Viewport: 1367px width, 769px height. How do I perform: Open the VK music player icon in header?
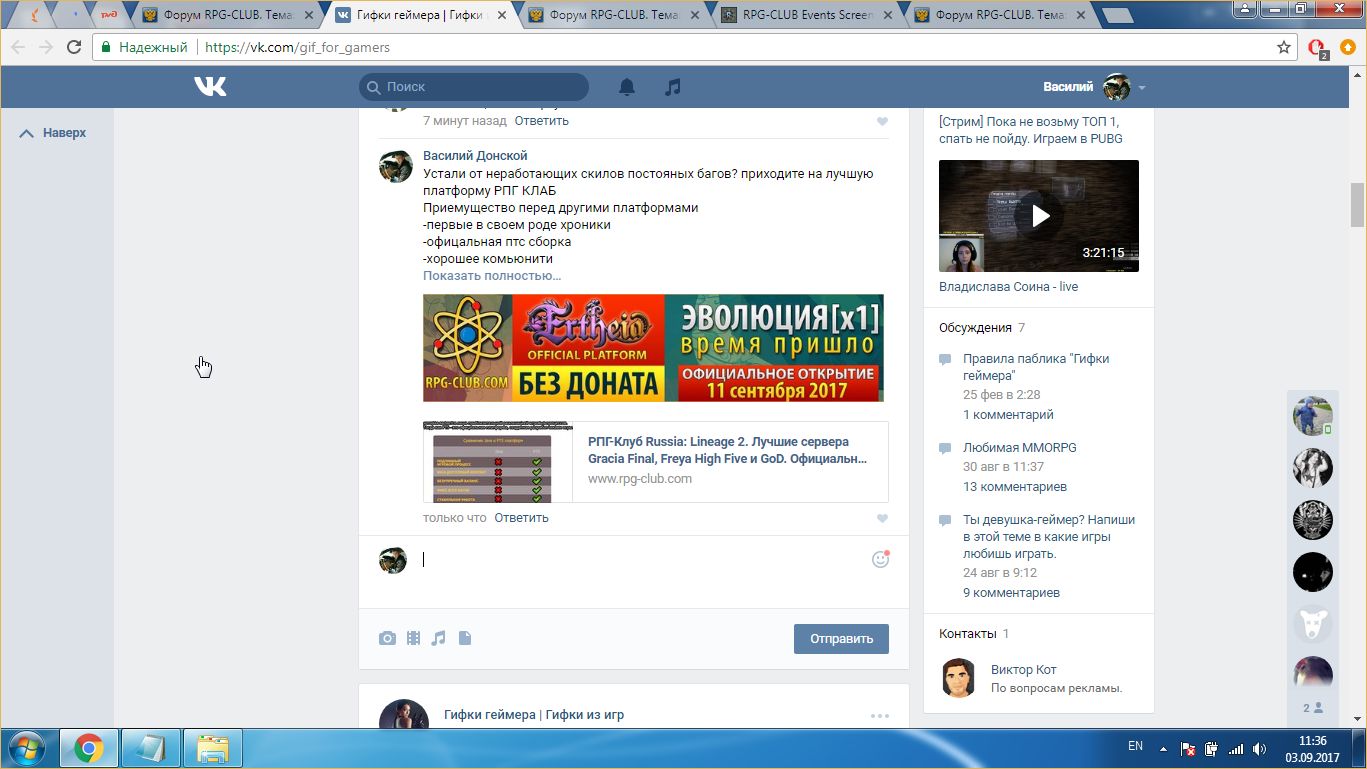coord(673,87)
